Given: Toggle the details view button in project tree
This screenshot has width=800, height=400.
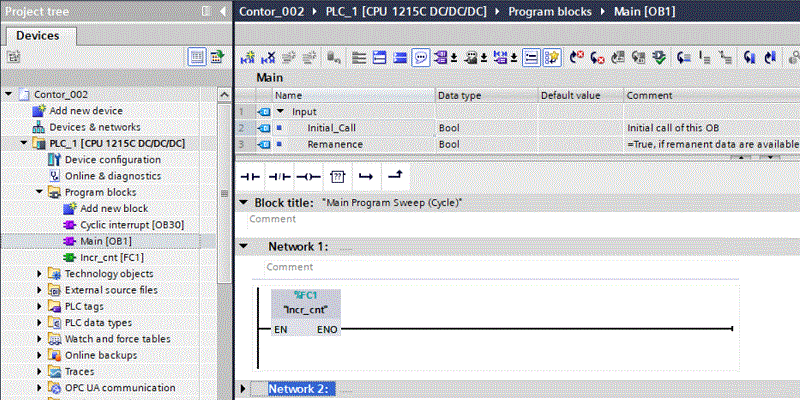Looking at the screenshot, I should pyautogui.click(x=197, y=57).
